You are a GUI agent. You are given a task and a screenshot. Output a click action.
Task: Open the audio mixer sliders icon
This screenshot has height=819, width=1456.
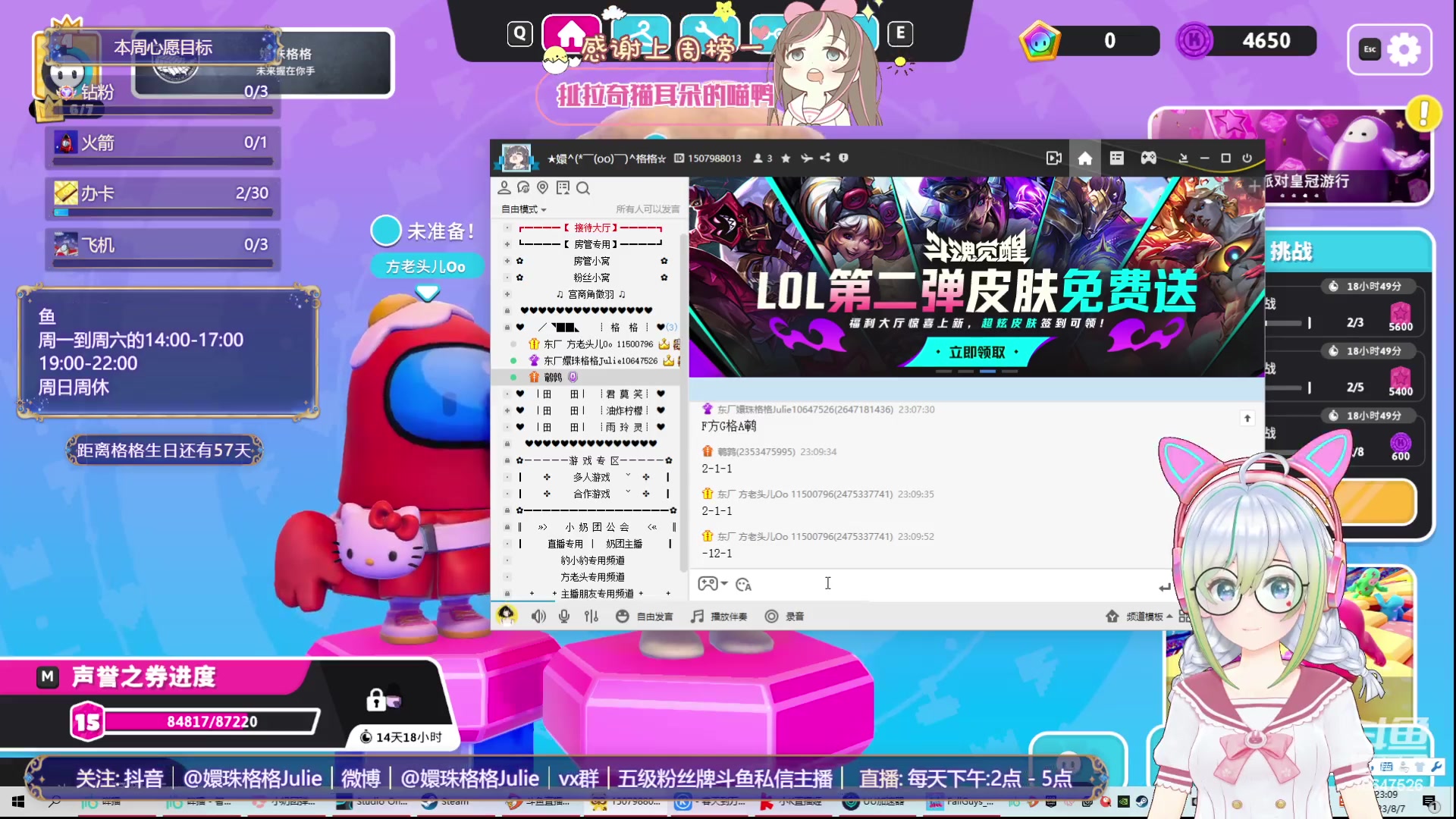(x=591, y=617)
